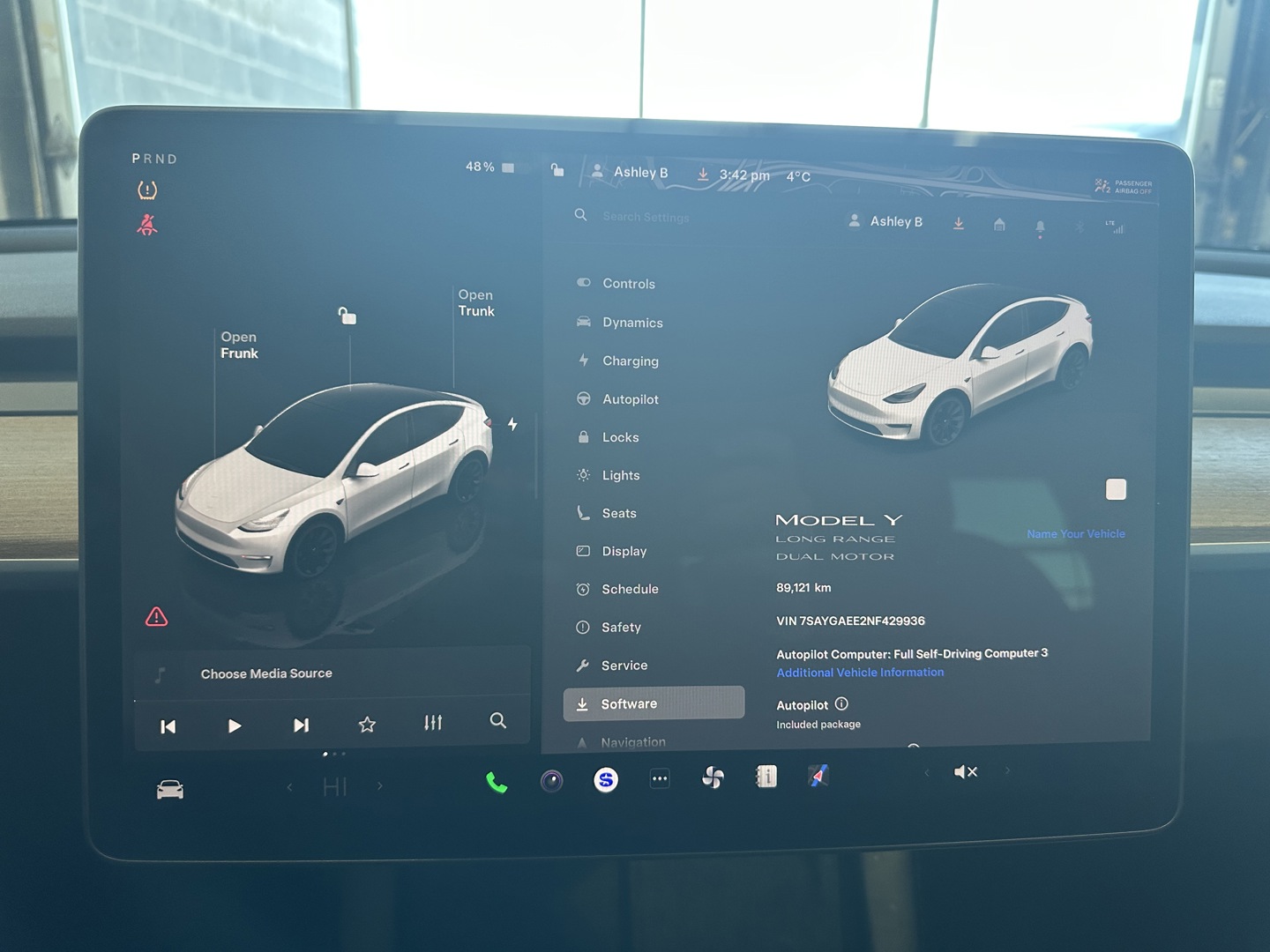
Task: Favorite the current media with star
Action: click(x=367, y=725)
